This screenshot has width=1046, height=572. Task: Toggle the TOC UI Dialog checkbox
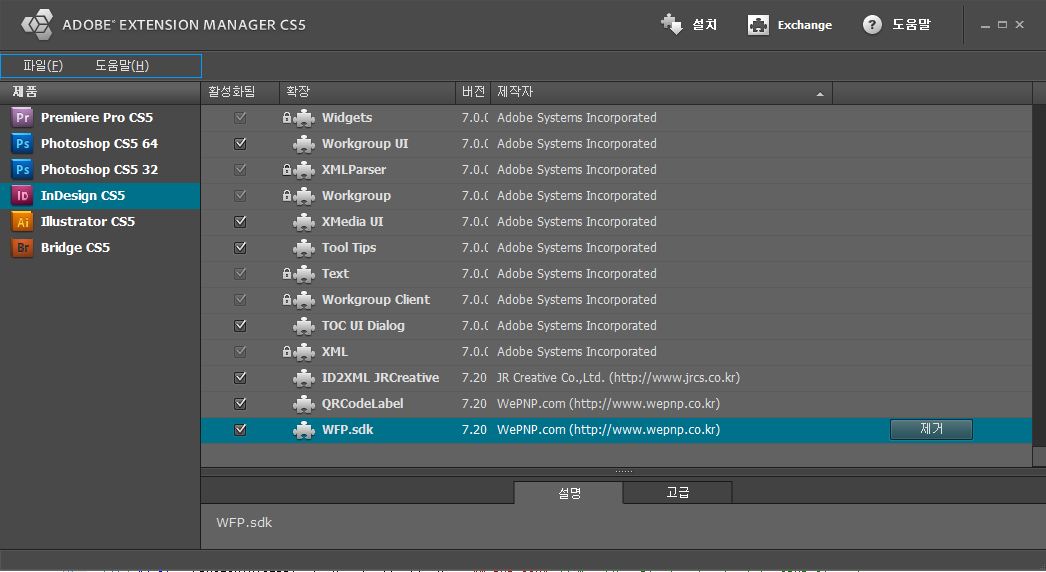click(240, 326)
